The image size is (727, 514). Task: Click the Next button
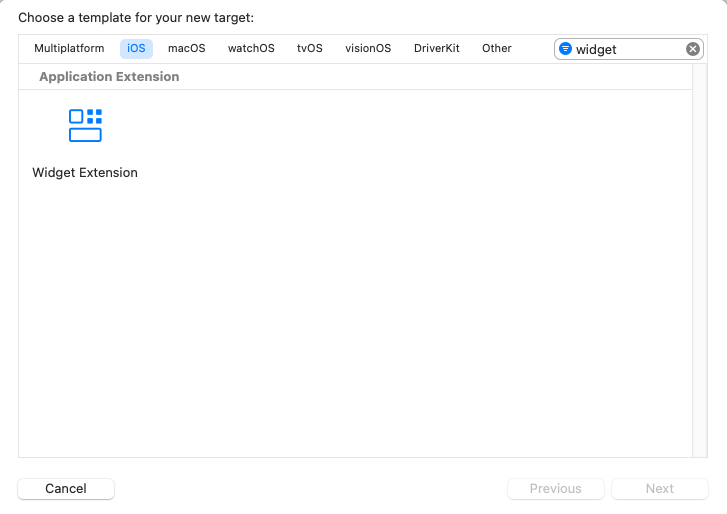tap(659, 489)
